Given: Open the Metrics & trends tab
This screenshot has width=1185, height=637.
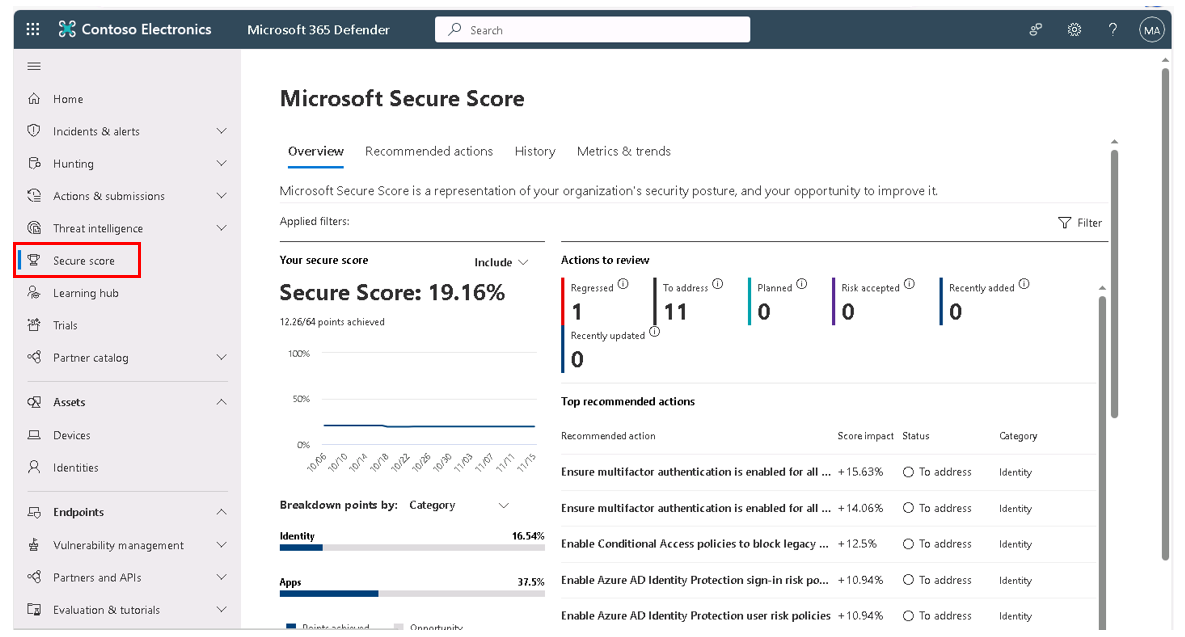Looking at the screenshot, I should [623, 151].
